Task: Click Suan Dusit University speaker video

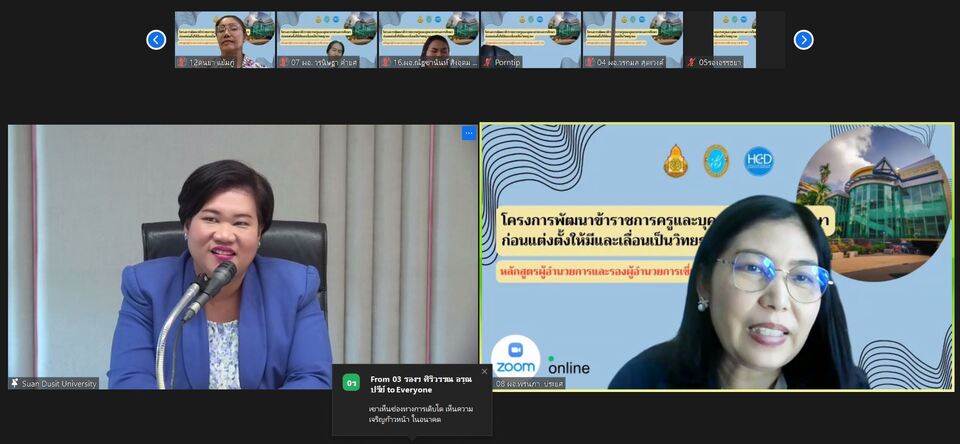Action: pos(242,257)
